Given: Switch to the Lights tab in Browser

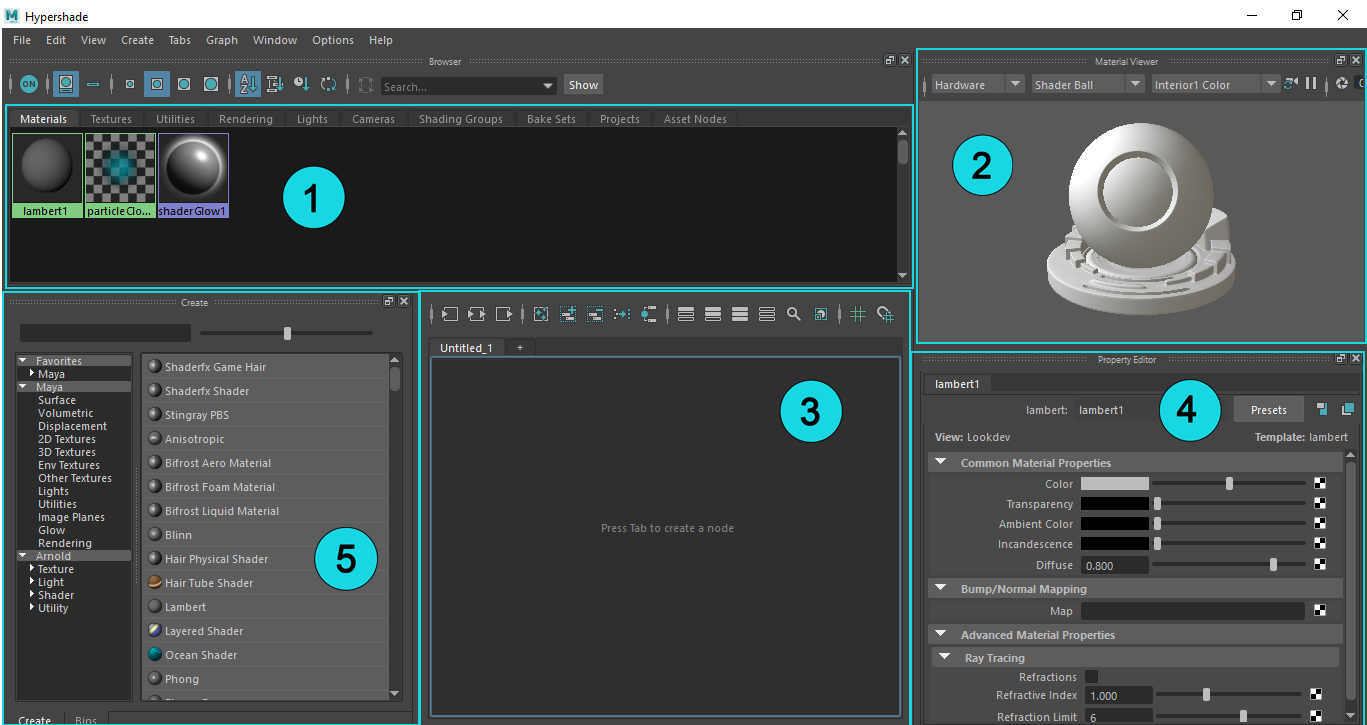Looking at the screenshot, I should coord(312,119).
